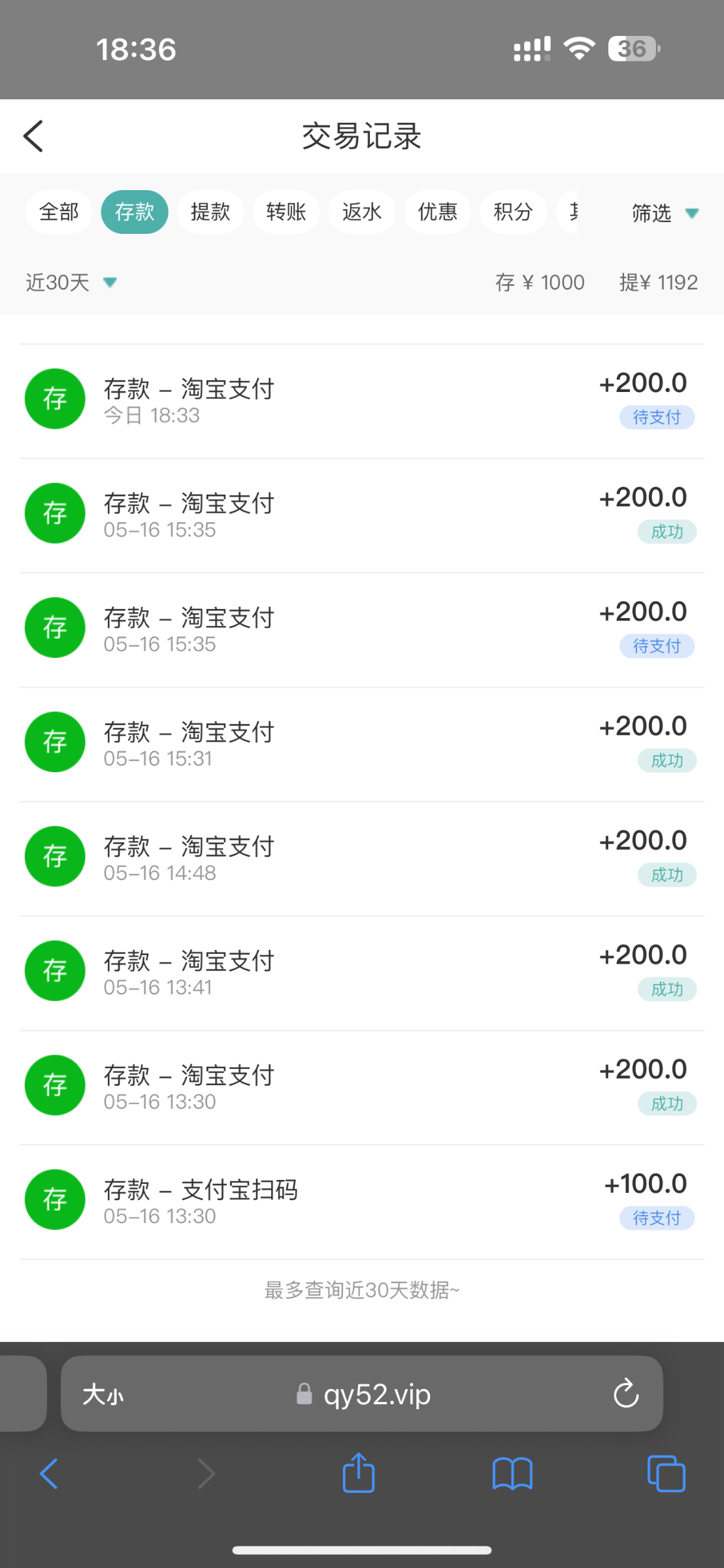Expand the 近30天 date range dropdown
Screen dimensions: 724x1568
coord(71,282)
